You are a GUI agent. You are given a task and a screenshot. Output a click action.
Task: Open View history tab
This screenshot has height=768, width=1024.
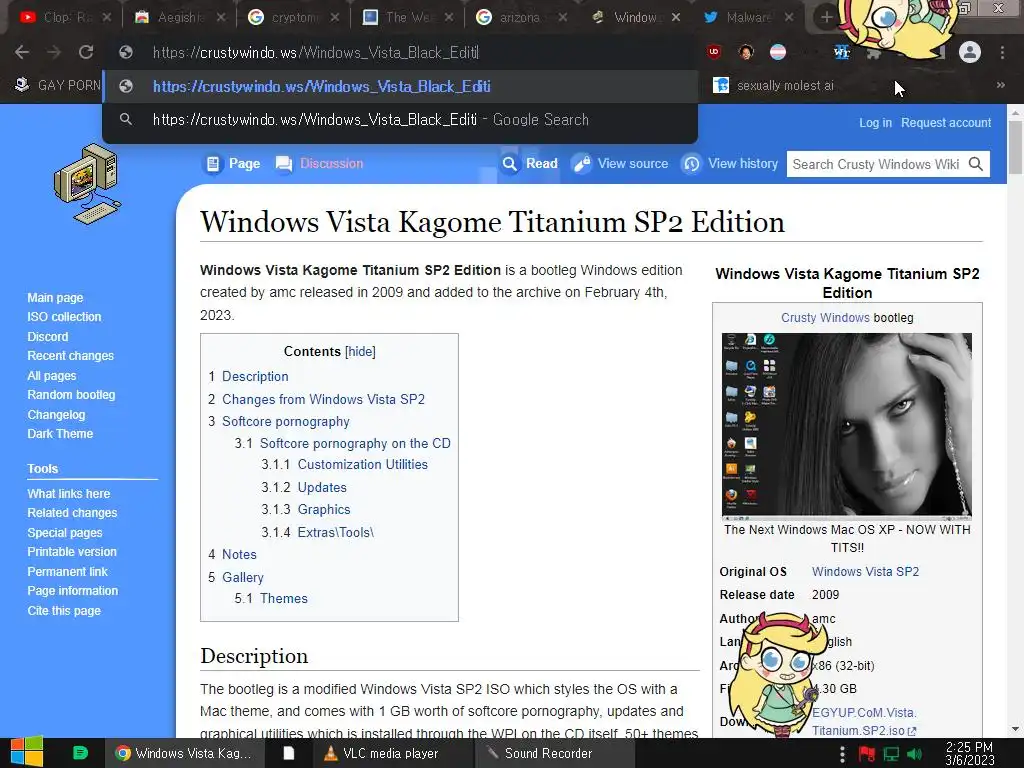tap(729, 163)
